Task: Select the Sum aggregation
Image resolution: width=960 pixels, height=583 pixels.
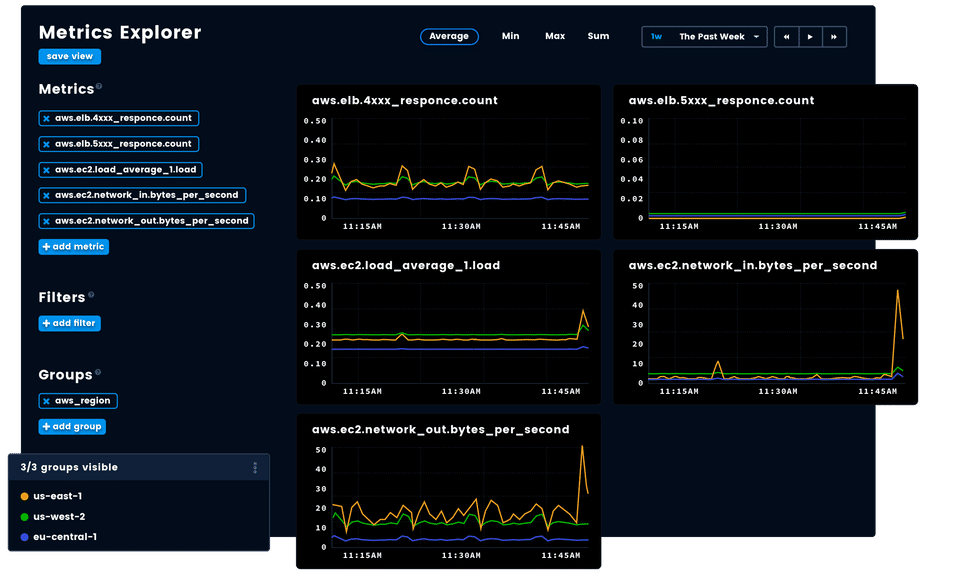Action: tap(598, 36)
